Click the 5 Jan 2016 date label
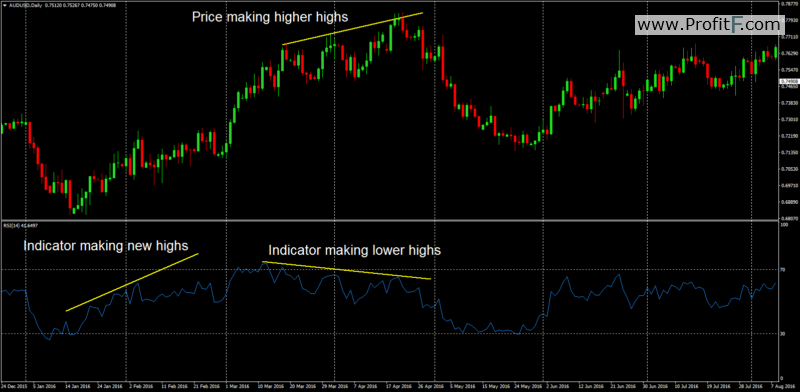Image resolution: width=800 pixels, height=392 pixels. point(44,387)
